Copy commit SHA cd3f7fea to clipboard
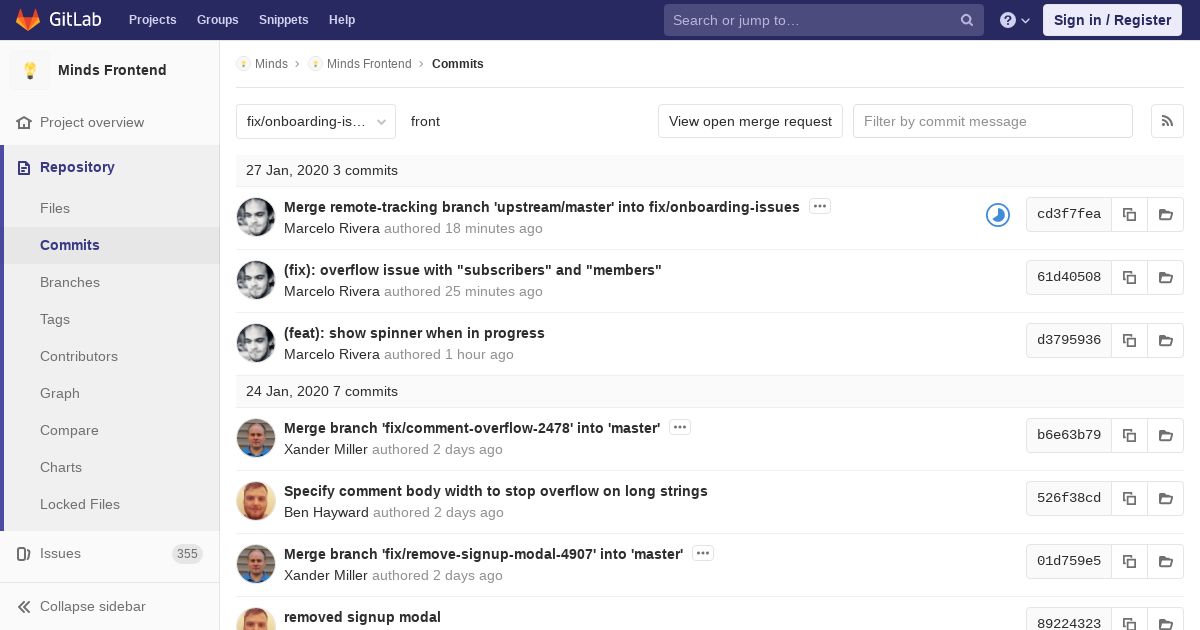The width and height of the screenshot is (1200, 630). coord(1129,214)
